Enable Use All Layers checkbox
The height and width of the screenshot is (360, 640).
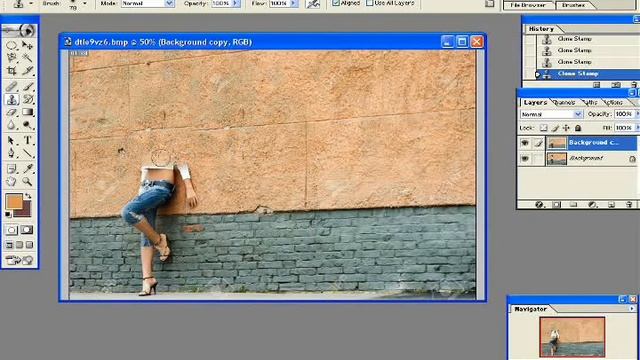click(369, 3)
